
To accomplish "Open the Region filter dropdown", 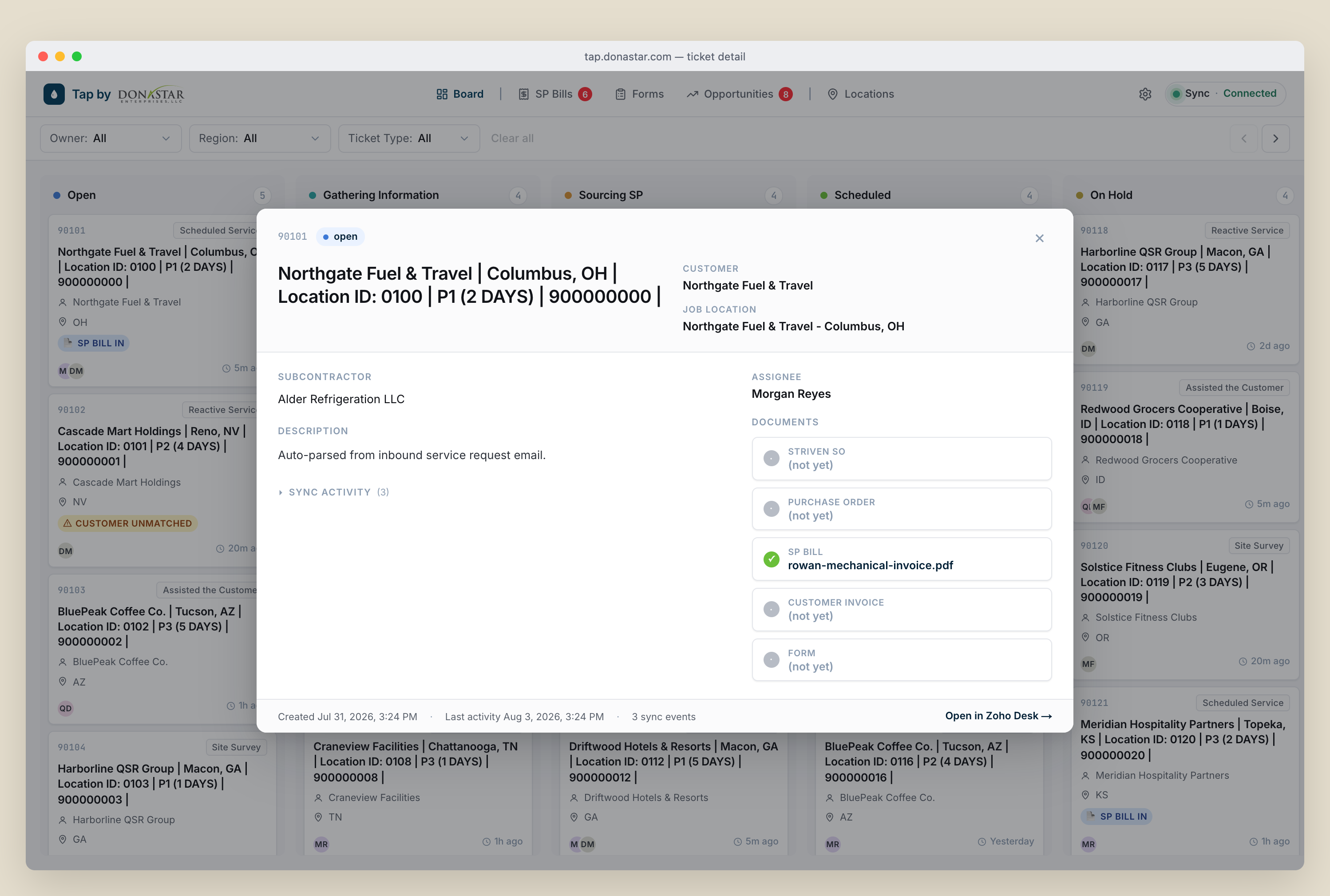I will click(x=260, y=138).
